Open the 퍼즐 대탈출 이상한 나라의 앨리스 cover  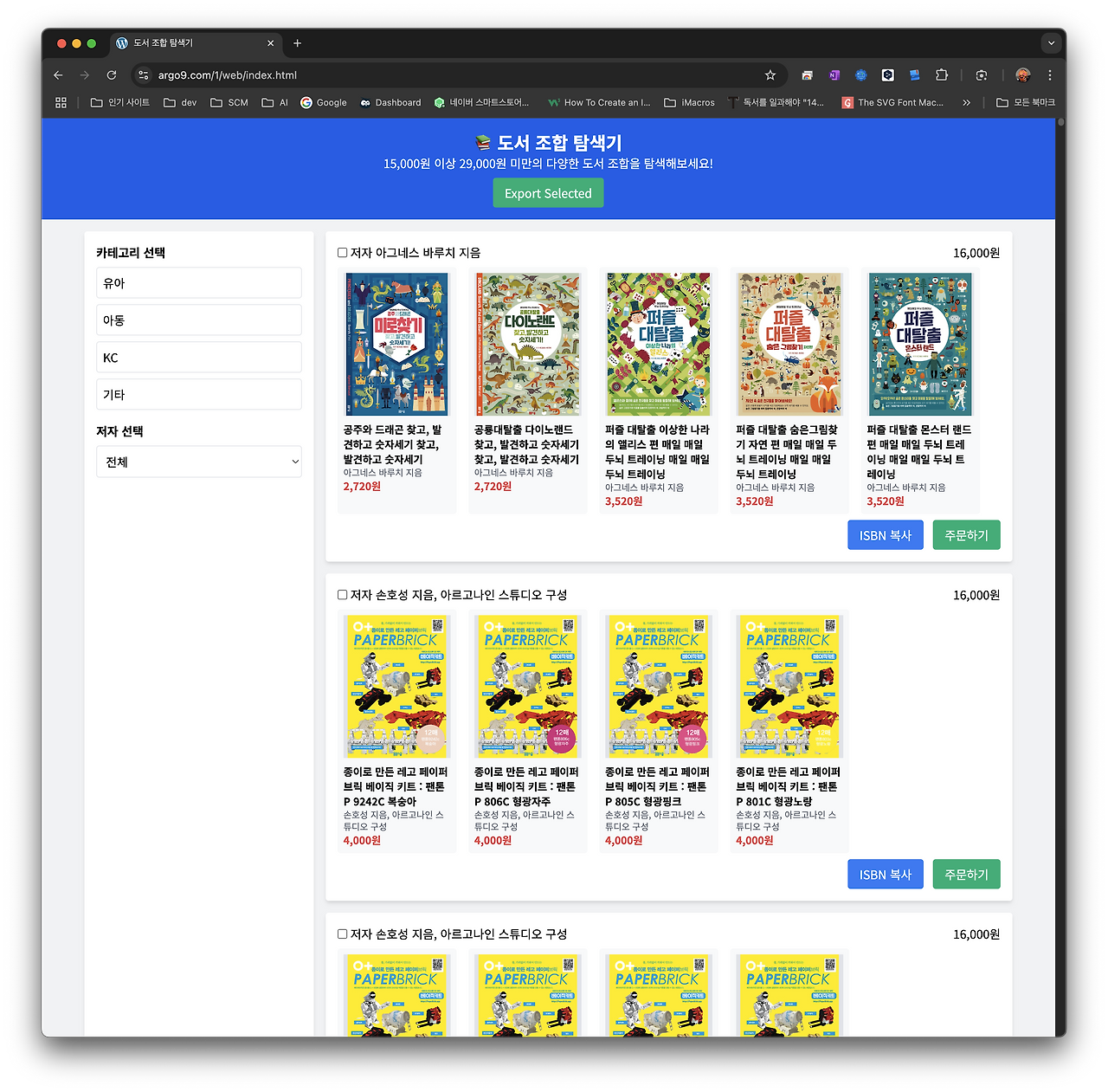[x=659, y=345]
